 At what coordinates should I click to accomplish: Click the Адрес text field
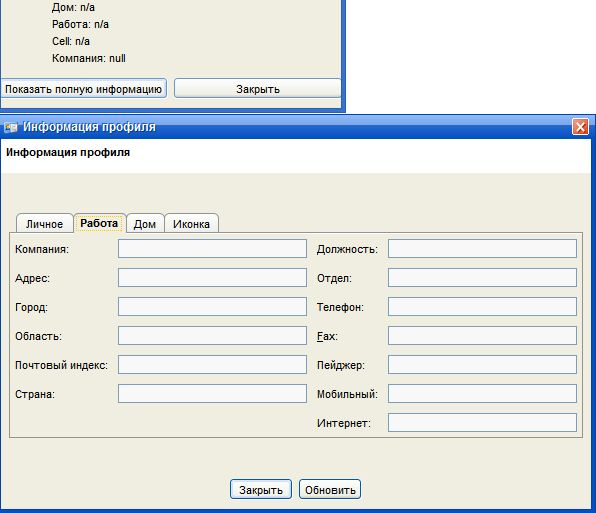coord(212,277)
